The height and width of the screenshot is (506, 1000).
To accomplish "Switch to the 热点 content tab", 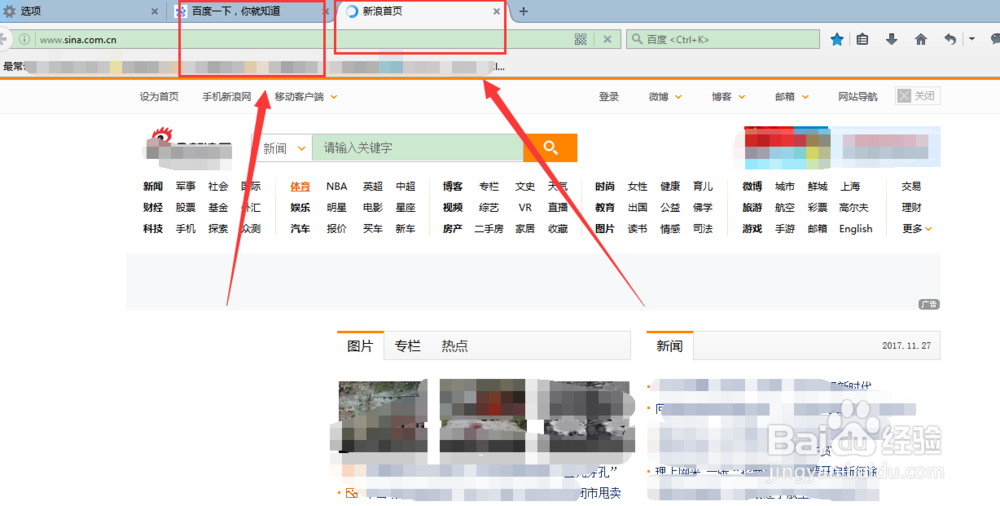I will pyautogui.click(x=455, y=346).
